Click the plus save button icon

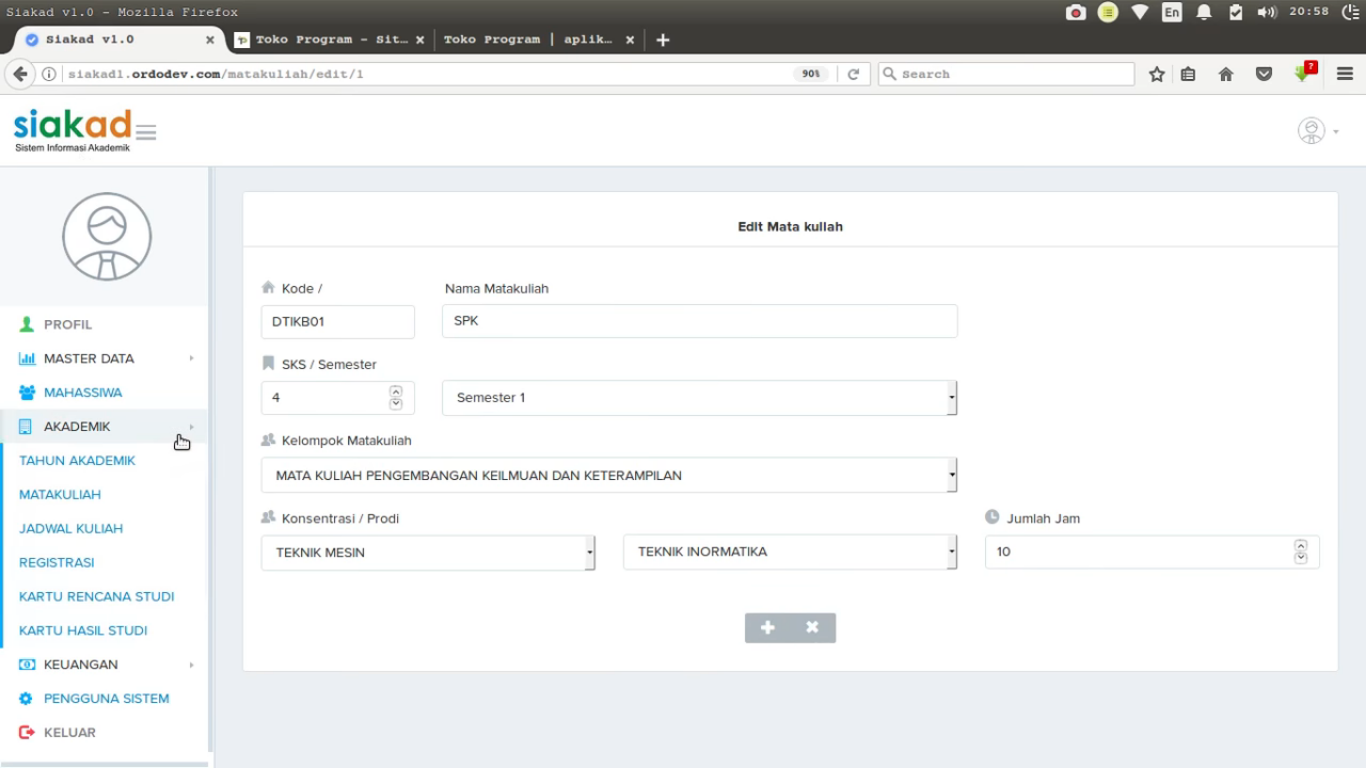pos(767,628)
